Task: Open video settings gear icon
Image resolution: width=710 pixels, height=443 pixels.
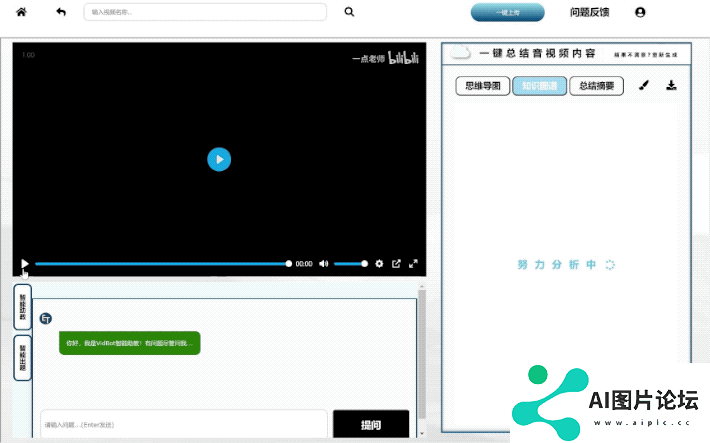Action: 379,264
